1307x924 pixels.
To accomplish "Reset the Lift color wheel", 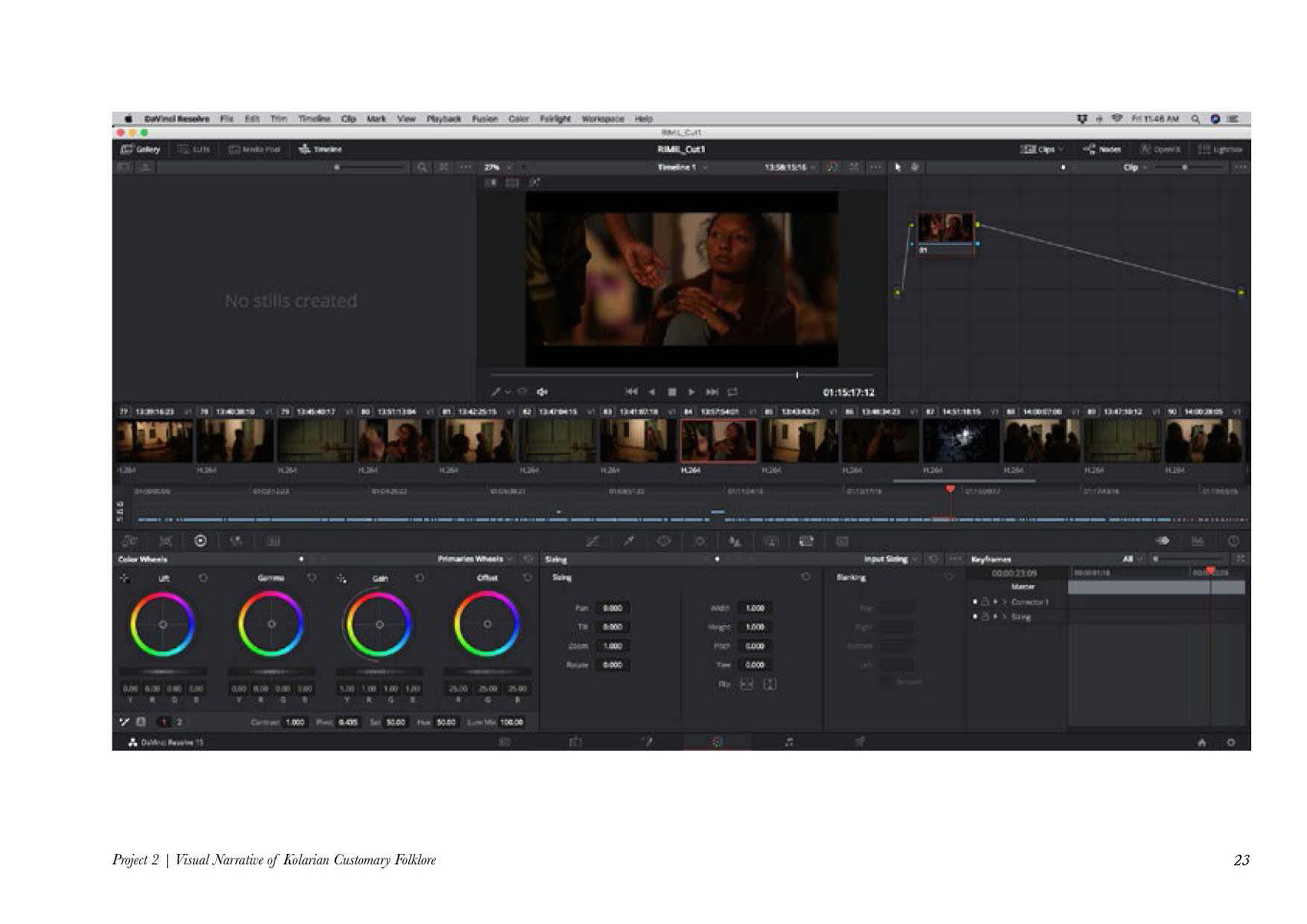I will pyautogui.click(x=203, y=577).
